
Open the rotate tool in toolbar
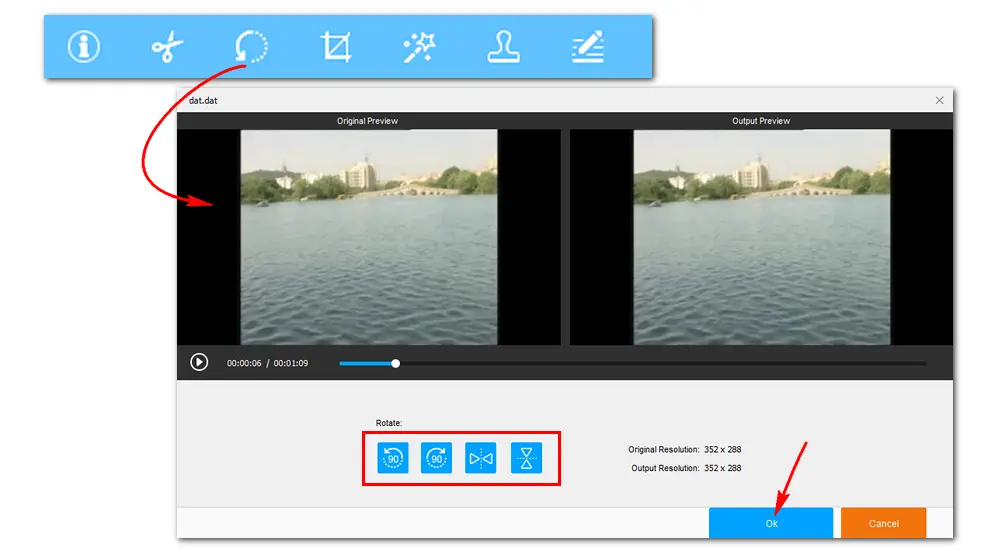(251, 47)
